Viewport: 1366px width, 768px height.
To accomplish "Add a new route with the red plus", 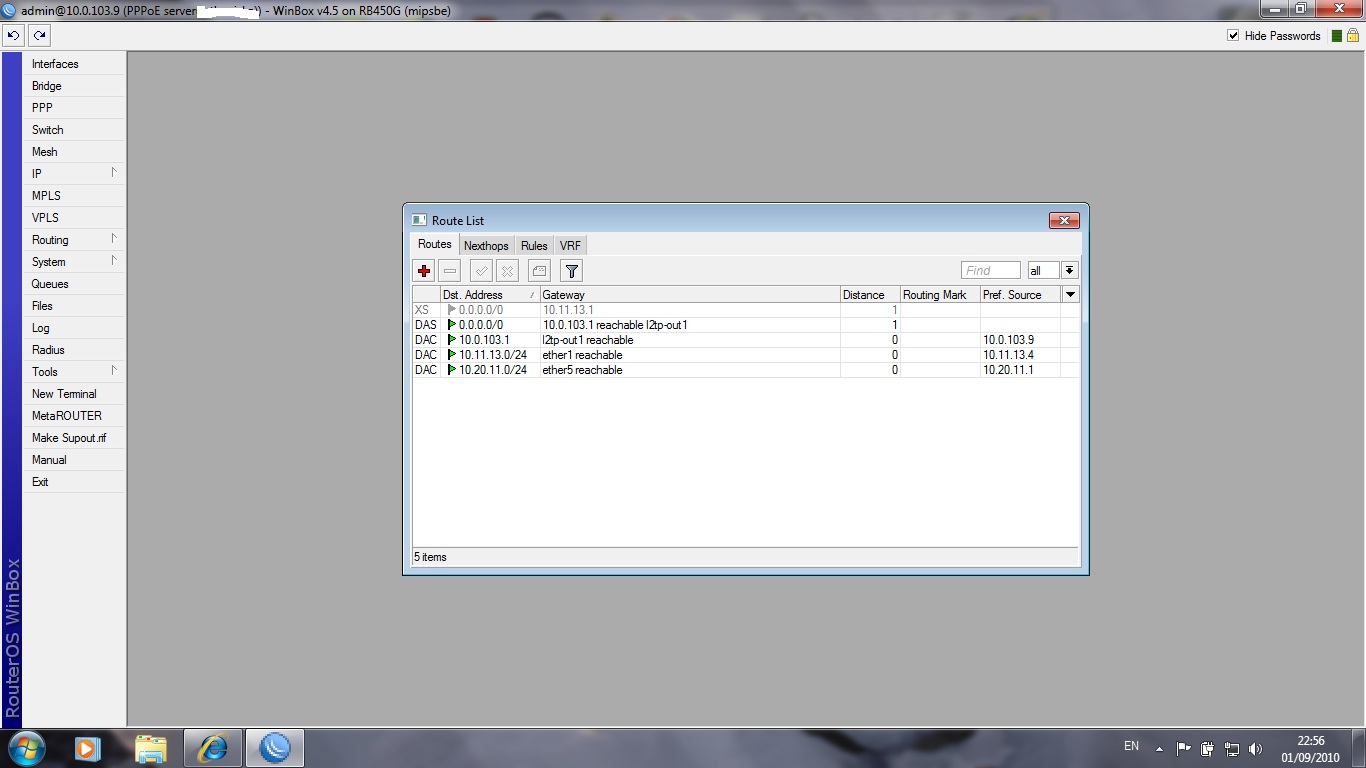I will 424,271.
